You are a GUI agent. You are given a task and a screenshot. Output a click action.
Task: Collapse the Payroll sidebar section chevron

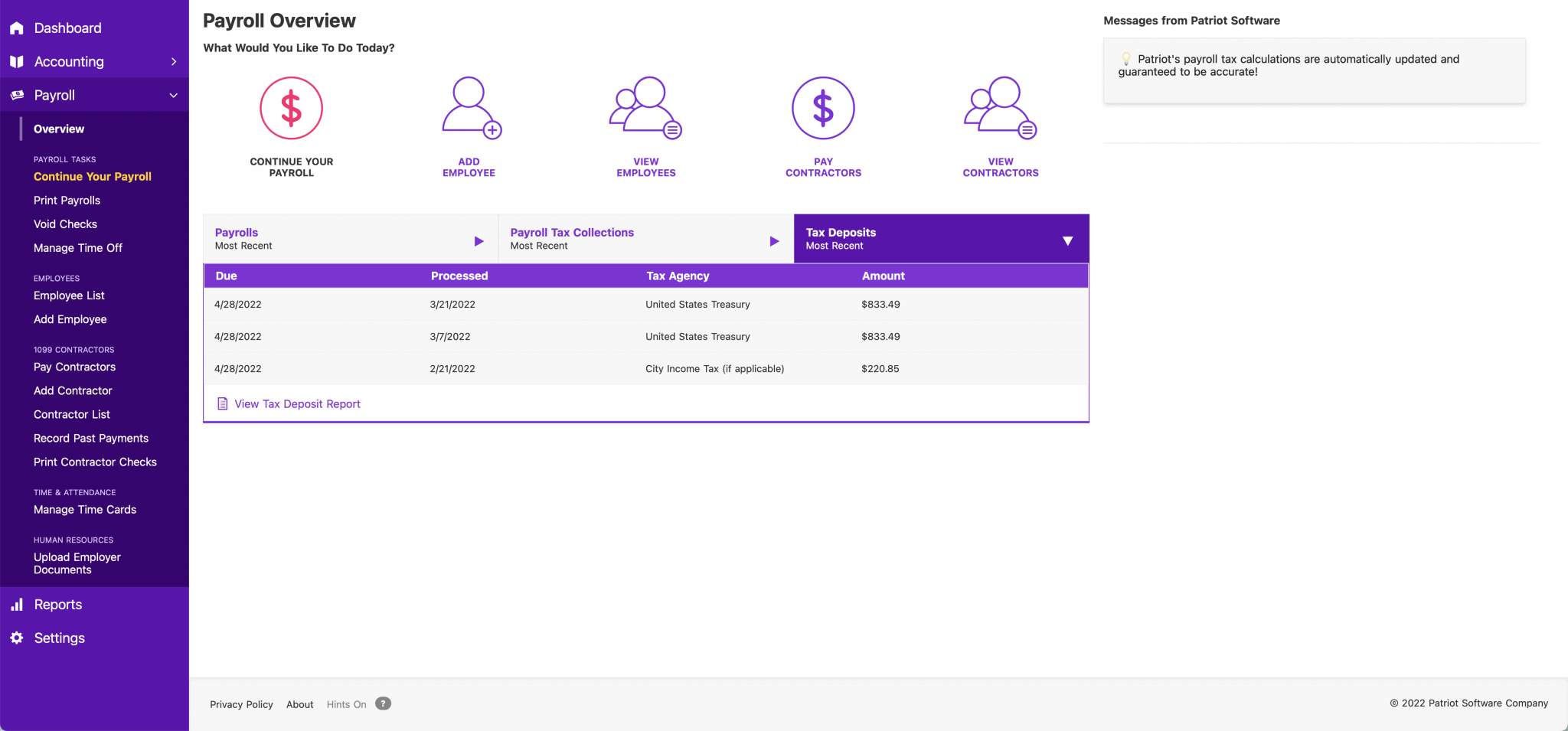click(175, 95)
